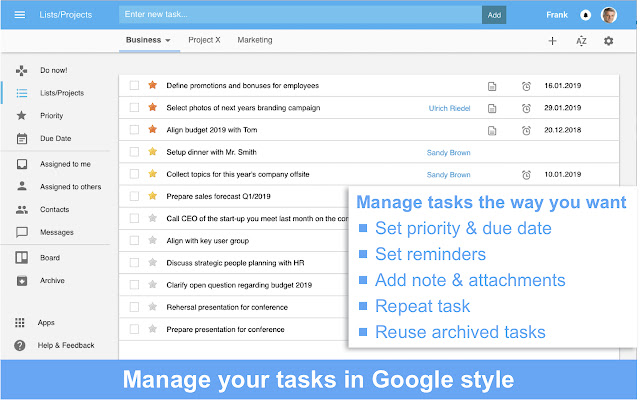640x400 pixels.
Task: Open Due Date view in sidebar
Action: (x=56, y=138)
